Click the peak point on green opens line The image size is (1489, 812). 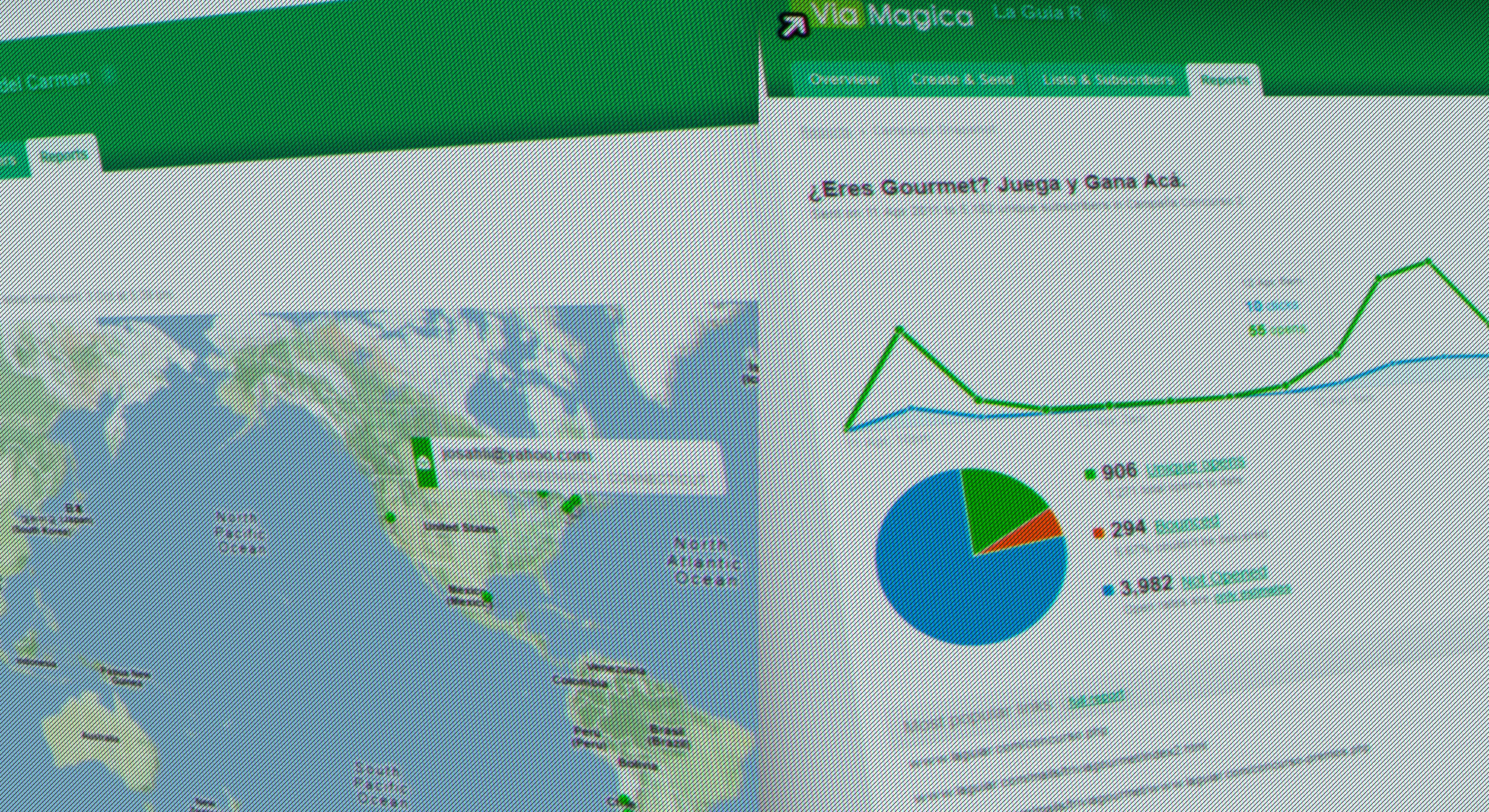point(1427,261)
